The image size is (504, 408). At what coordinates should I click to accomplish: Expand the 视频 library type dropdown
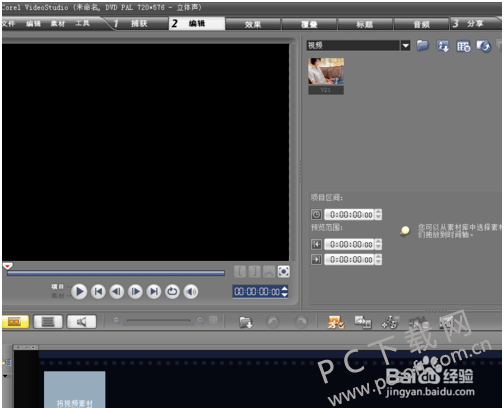tap(405, 45)
